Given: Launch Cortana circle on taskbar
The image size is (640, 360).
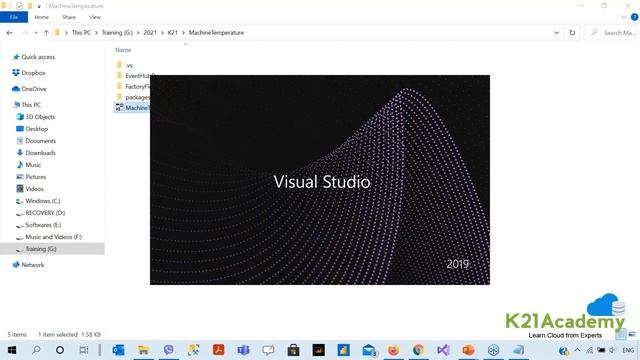Looking at the screenshot, I should [x=60, y=350].
